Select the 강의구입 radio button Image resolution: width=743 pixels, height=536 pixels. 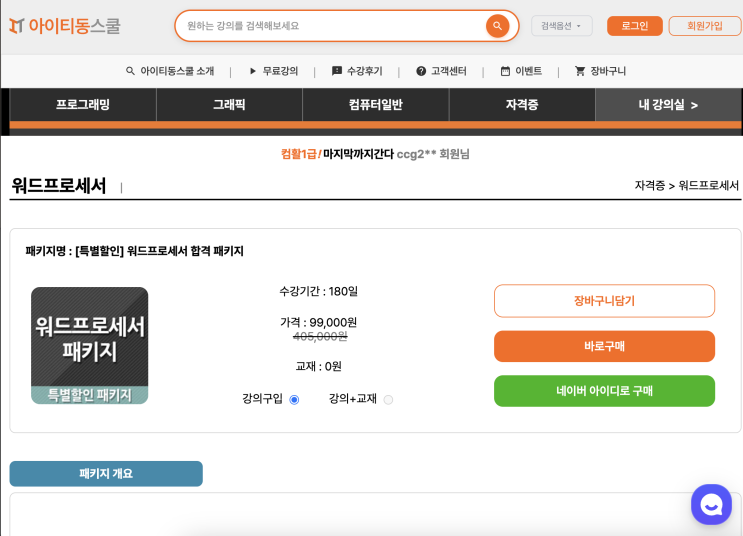click(x=294, y=400)
